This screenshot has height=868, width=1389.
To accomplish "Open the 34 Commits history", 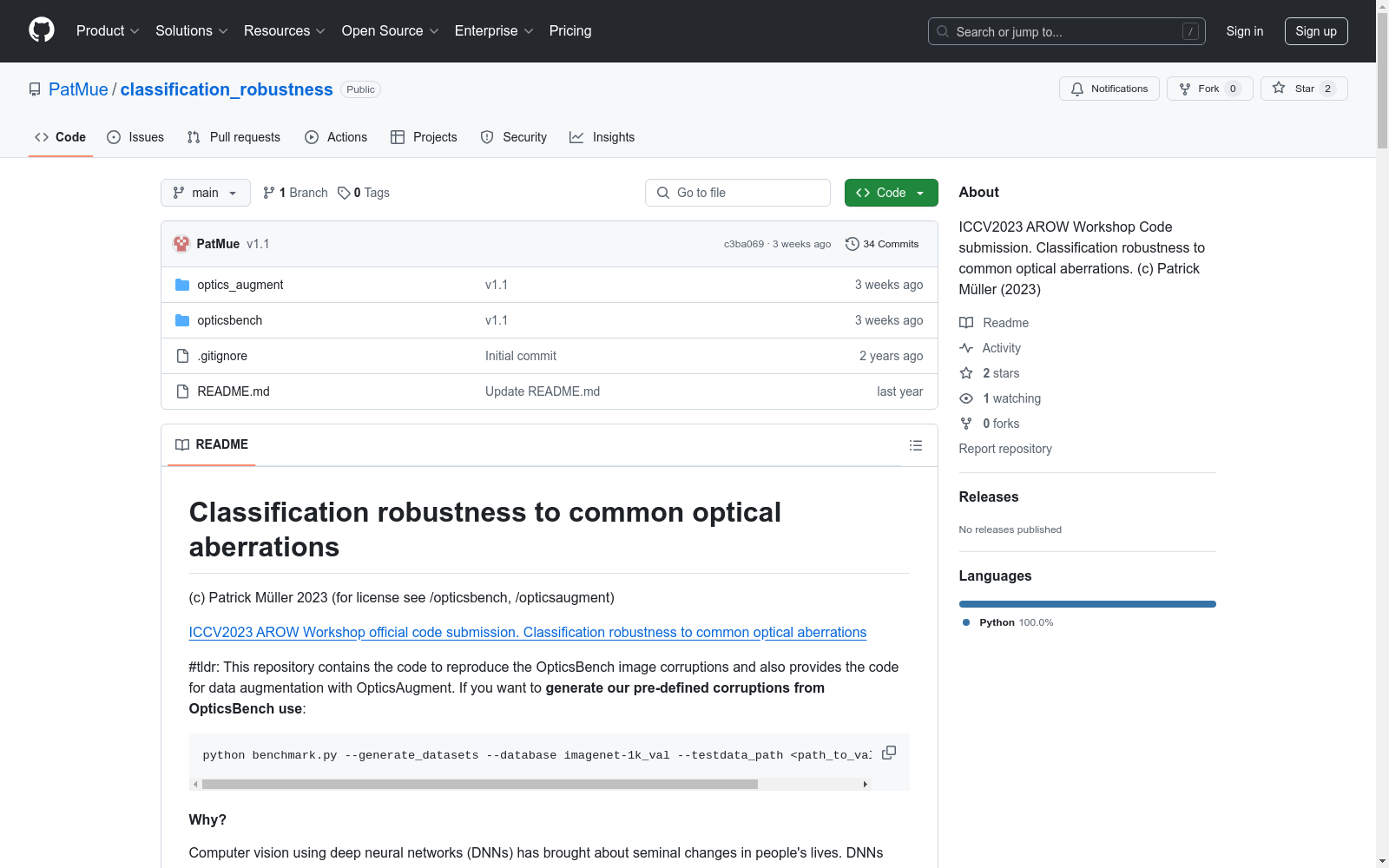I will point(882,244).
